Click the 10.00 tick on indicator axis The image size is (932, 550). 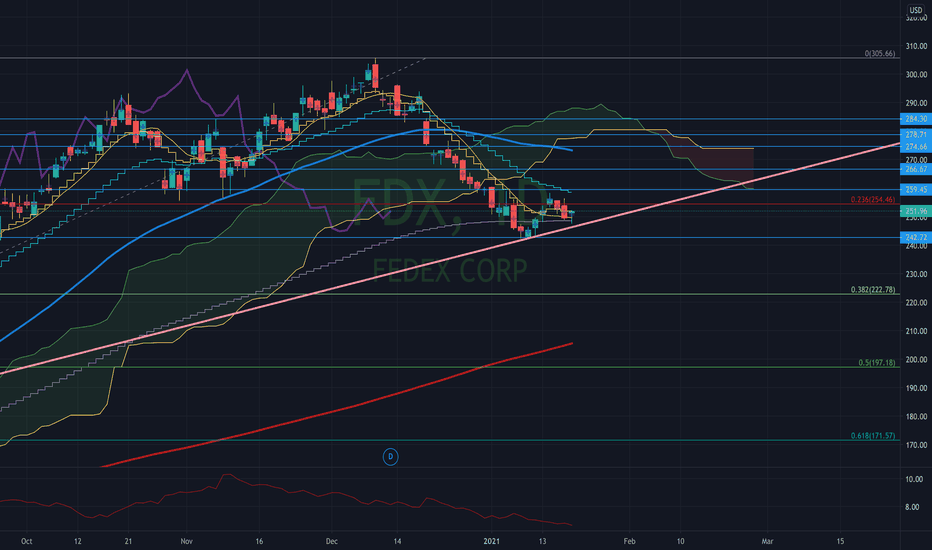click(x=915, y=479)
